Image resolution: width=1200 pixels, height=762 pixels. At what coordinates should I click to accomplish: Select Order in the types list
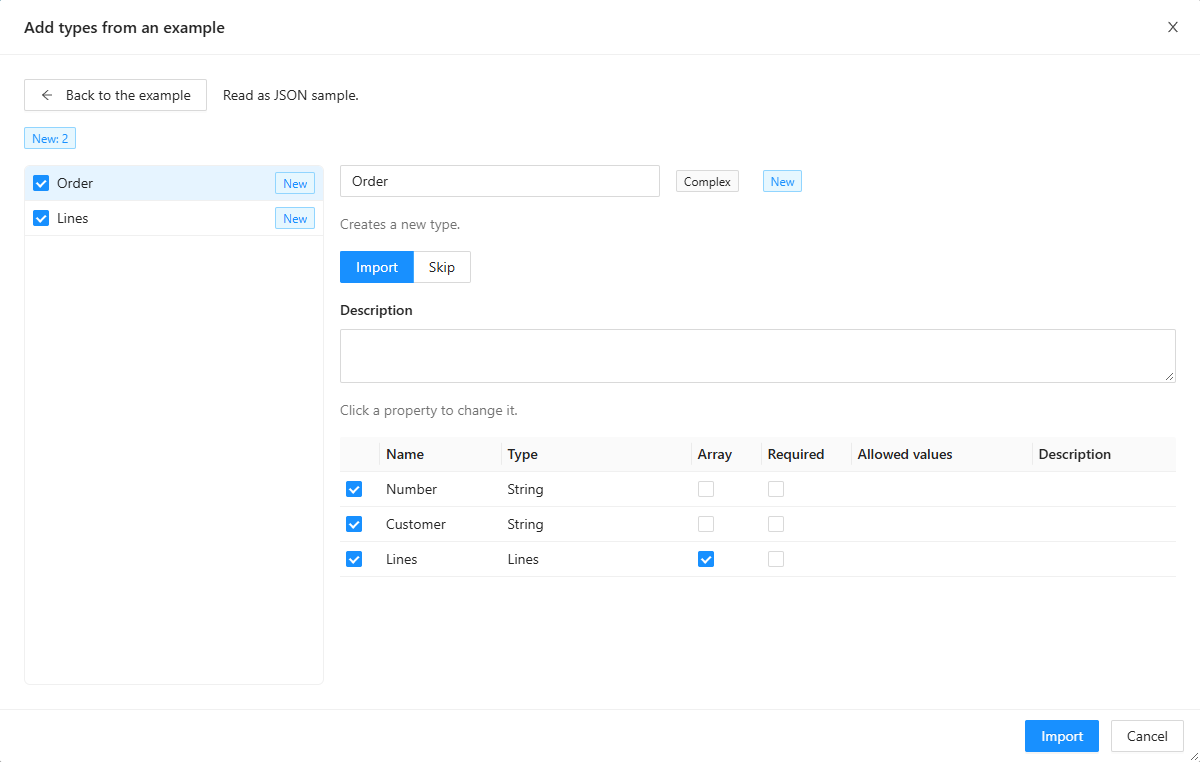(174, 183)
